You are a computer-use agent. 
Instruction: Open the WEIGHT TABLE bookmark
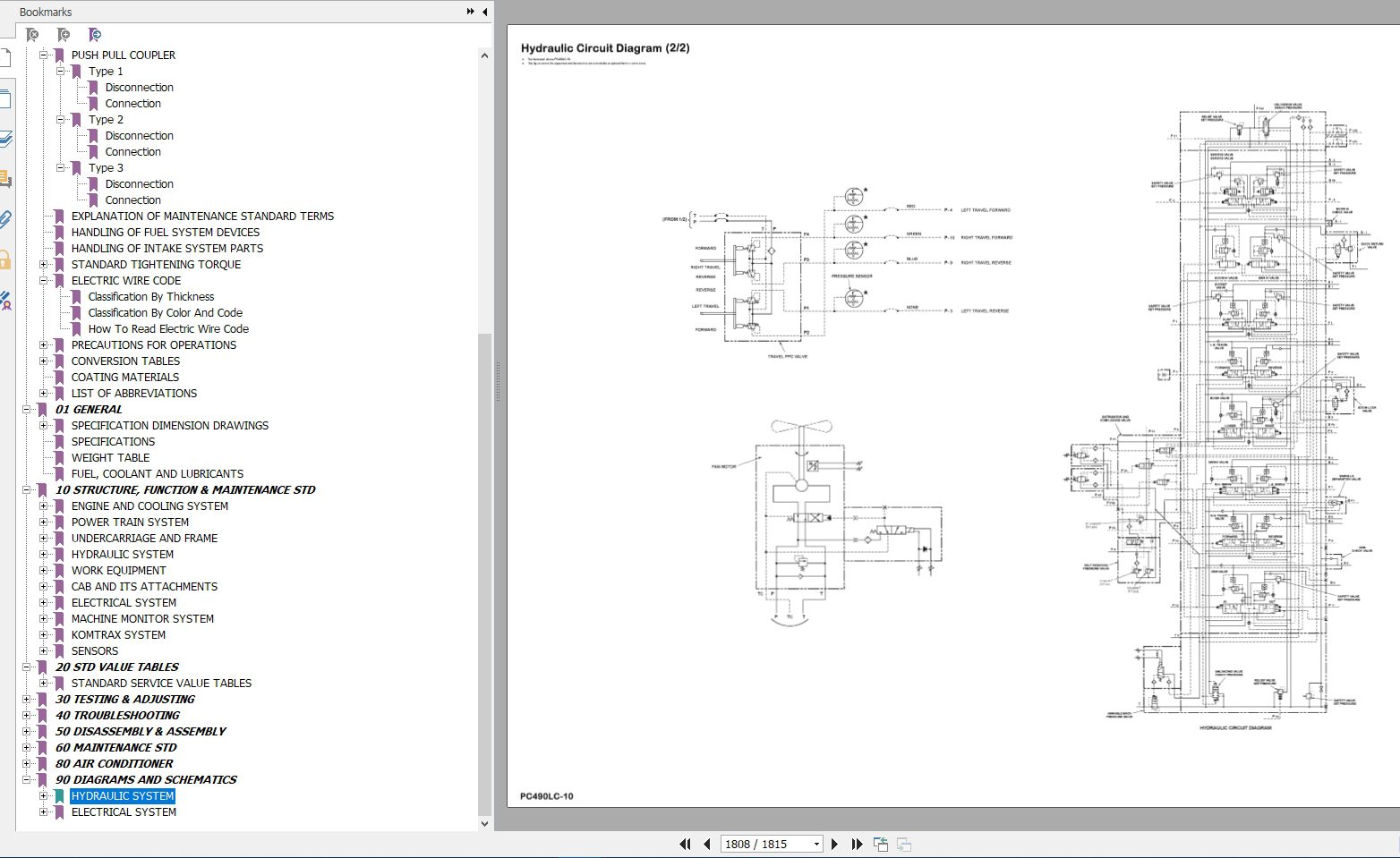(110, 458)
